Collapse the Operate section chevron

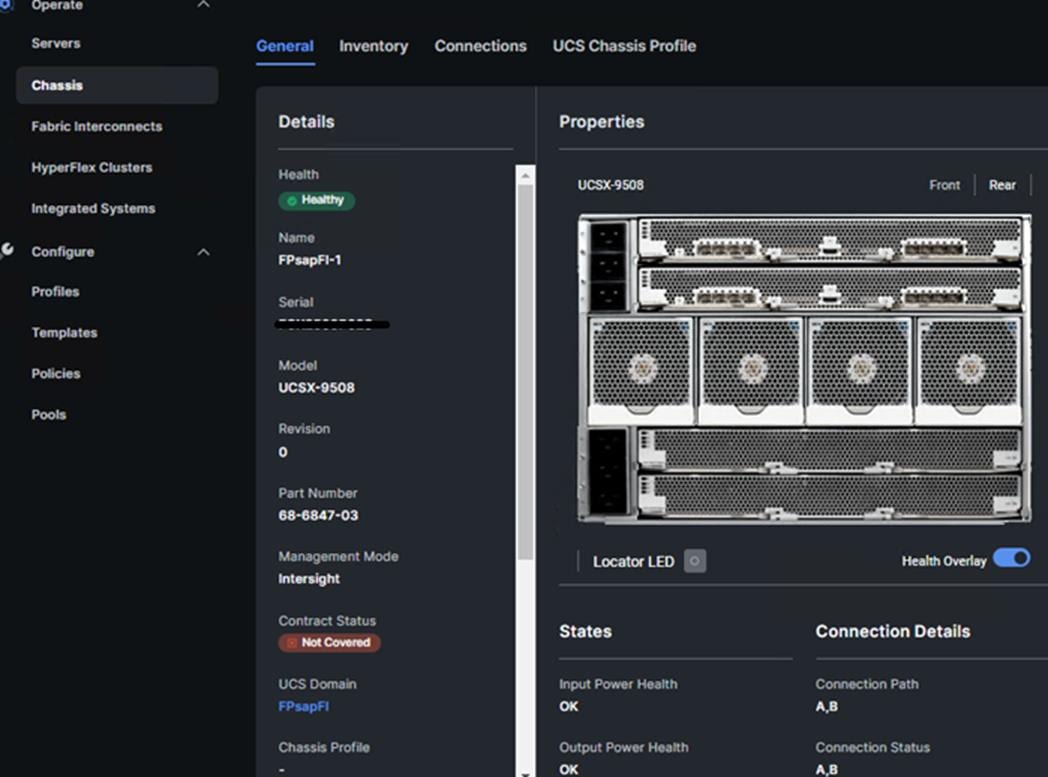click(203, 5)
